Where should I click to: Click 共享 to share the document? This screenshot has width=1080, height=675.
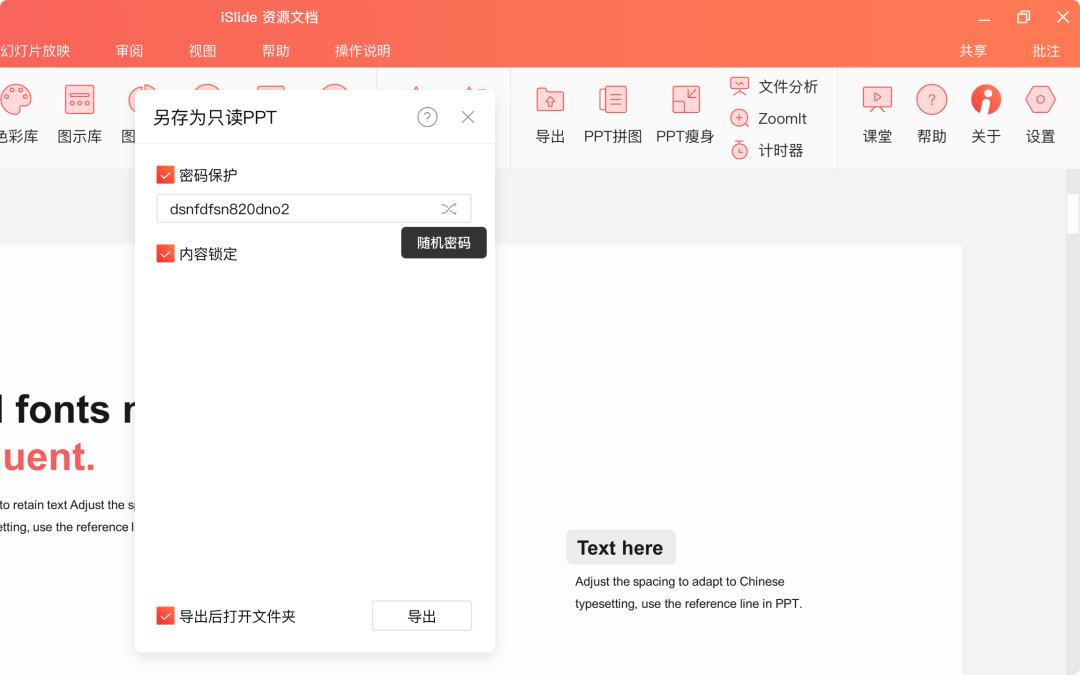[975, 50]
